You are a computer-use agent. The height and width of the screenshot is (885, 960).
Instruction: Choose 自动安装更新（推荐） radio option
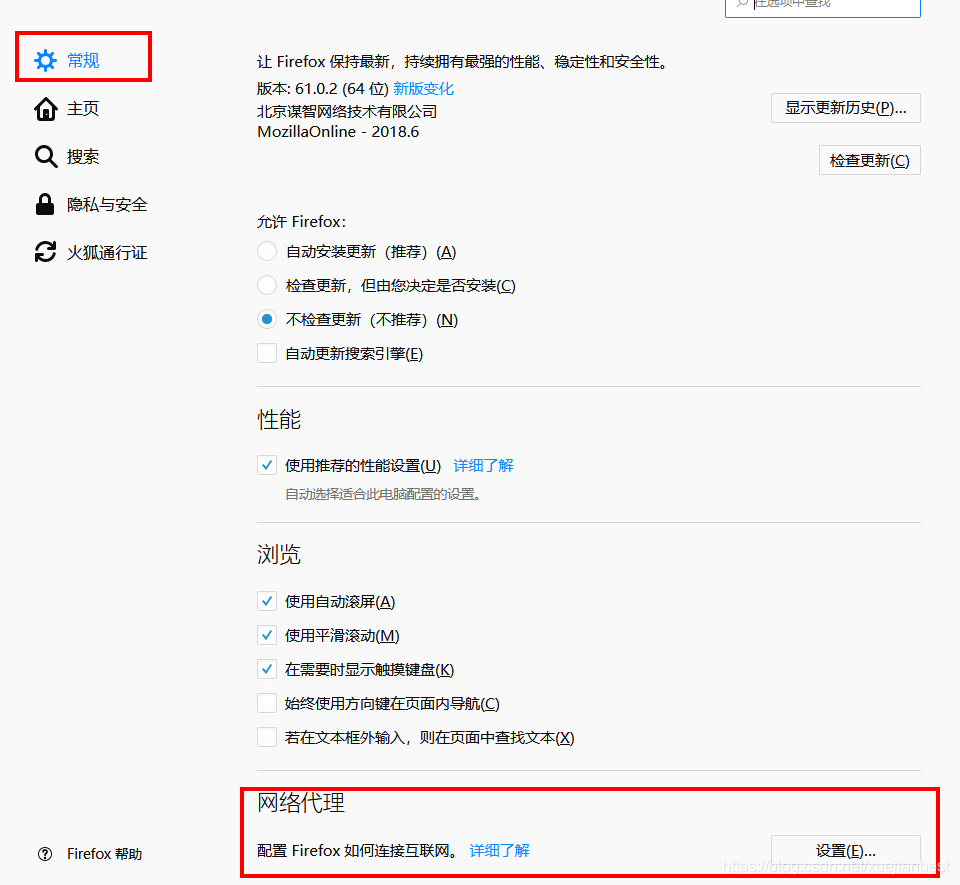tap(267, 252)
